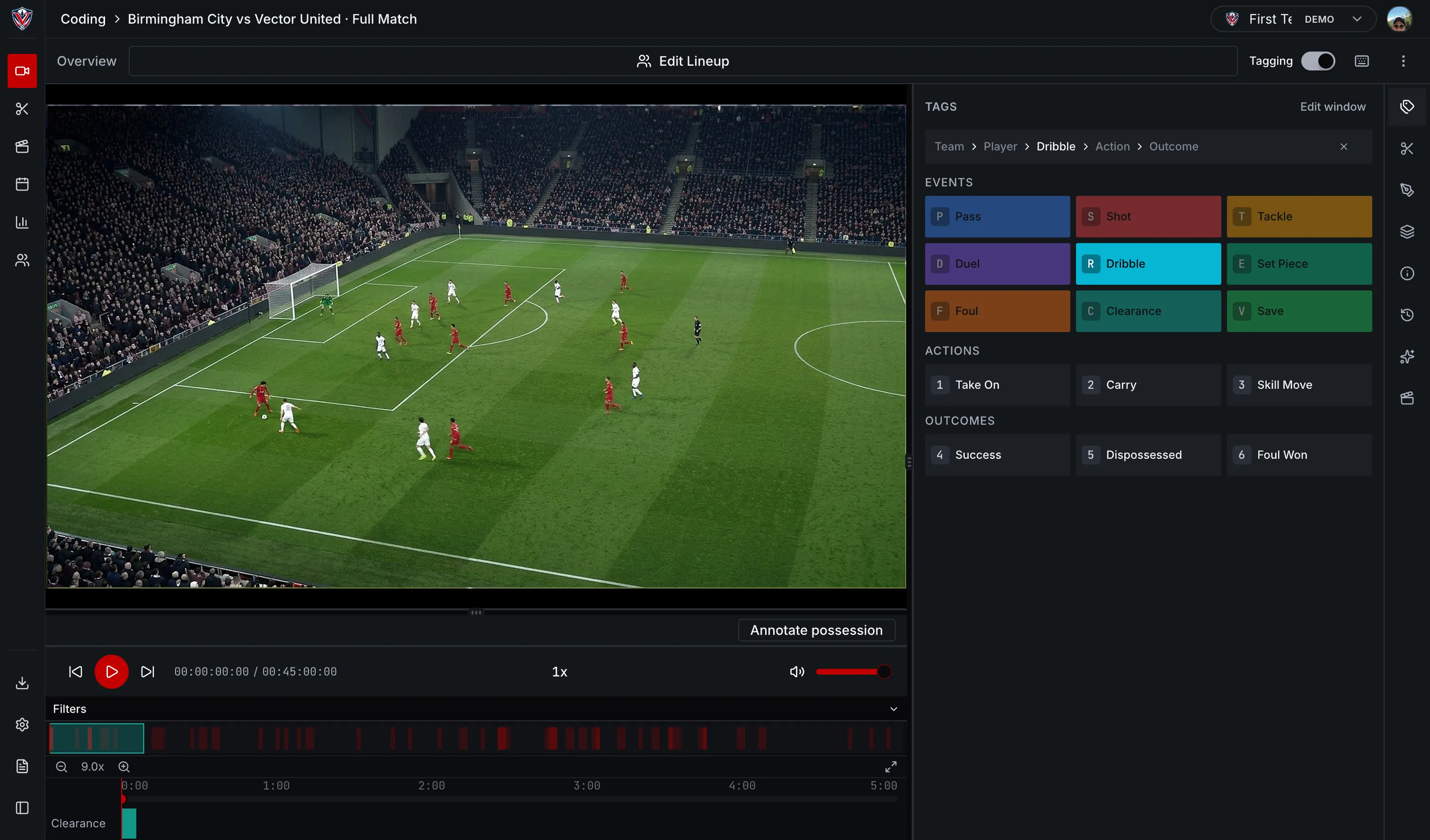Zoom out the timeline with minus magnifier
1430x840 pixels.
pos(62,767)
